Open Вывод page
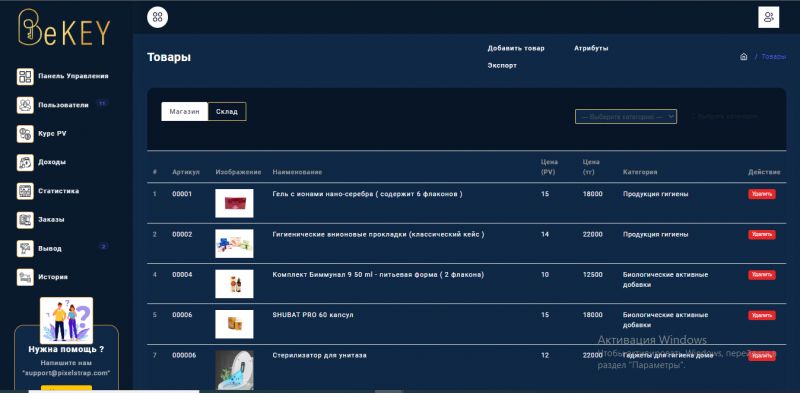This screenshot has width=800, height=393. (49, 249)
